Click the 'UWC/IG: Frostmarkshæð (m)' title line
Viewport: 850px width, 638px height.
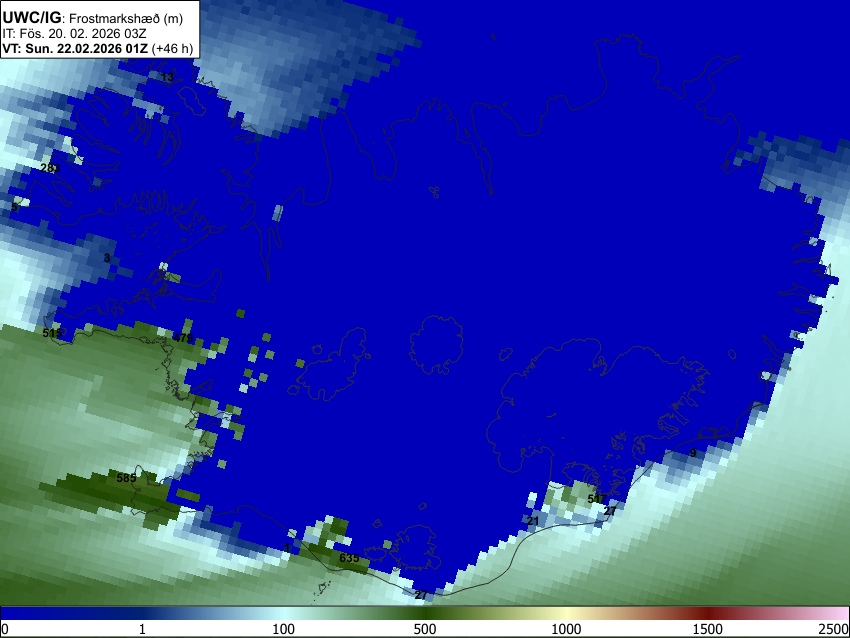pos(93,18)
